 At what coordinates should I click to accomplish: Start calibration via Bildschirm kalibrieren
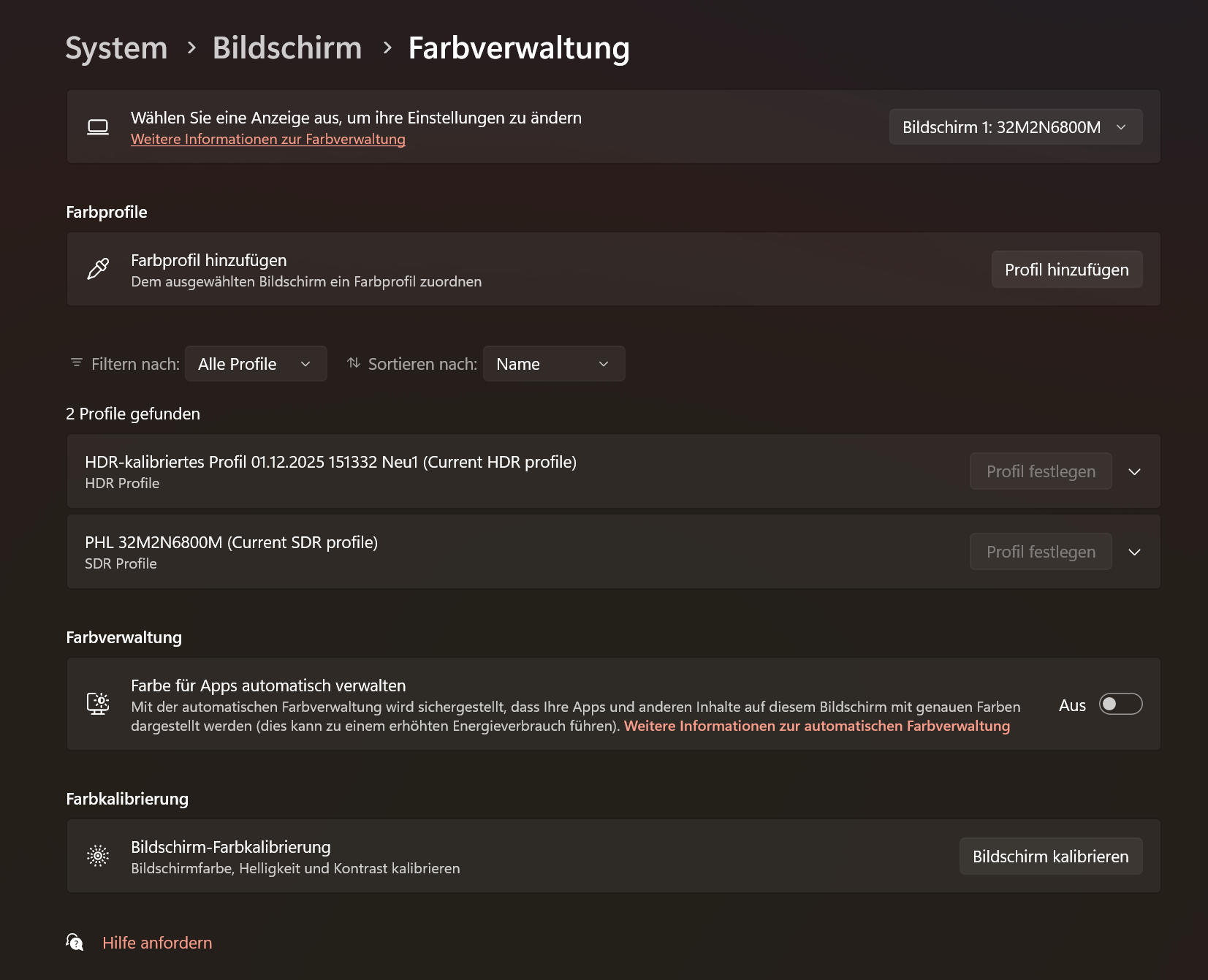click(1050, 856)
